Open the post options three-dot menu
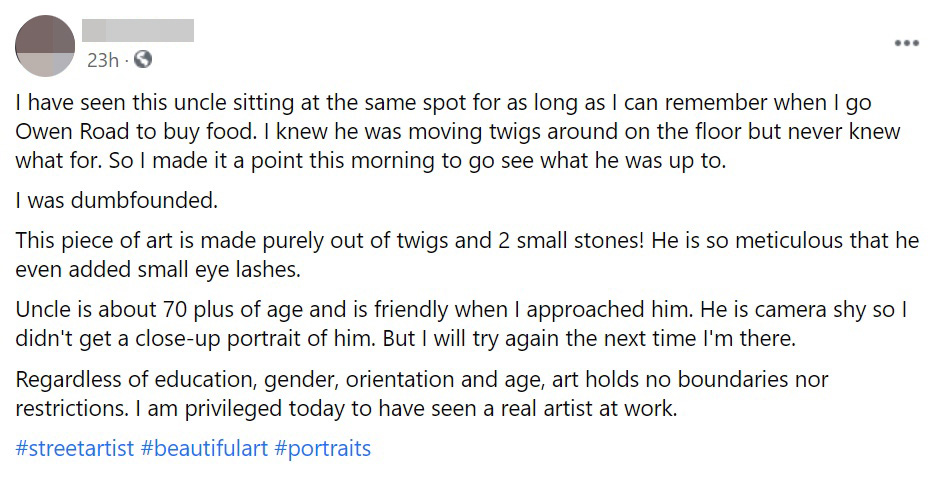The width and height of the screenshot is (951, 477). click(x=906, y=43)
